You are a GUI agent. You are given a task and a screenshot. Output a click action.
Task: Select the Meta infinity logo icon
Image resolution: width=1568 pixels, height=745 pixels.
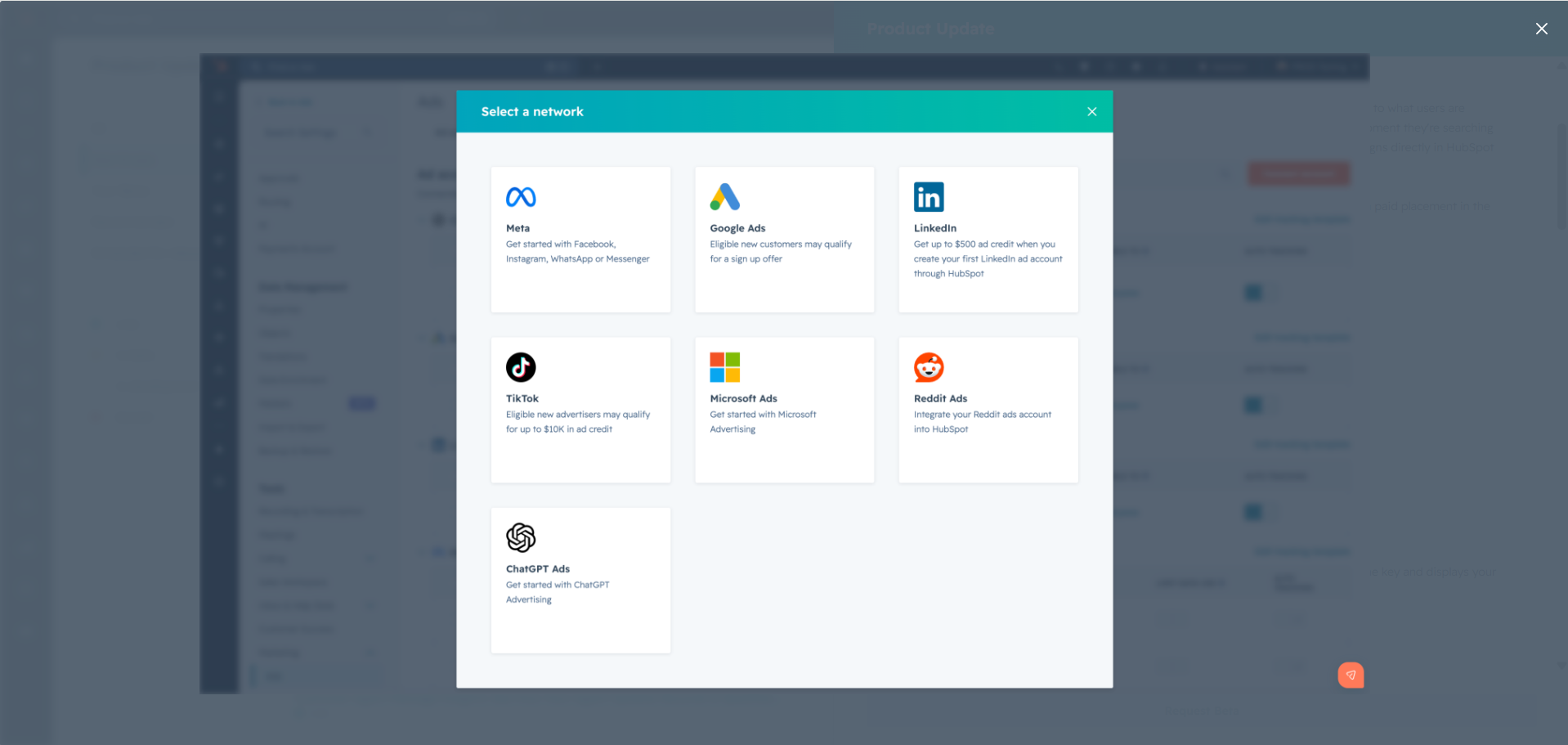point(521,197)
